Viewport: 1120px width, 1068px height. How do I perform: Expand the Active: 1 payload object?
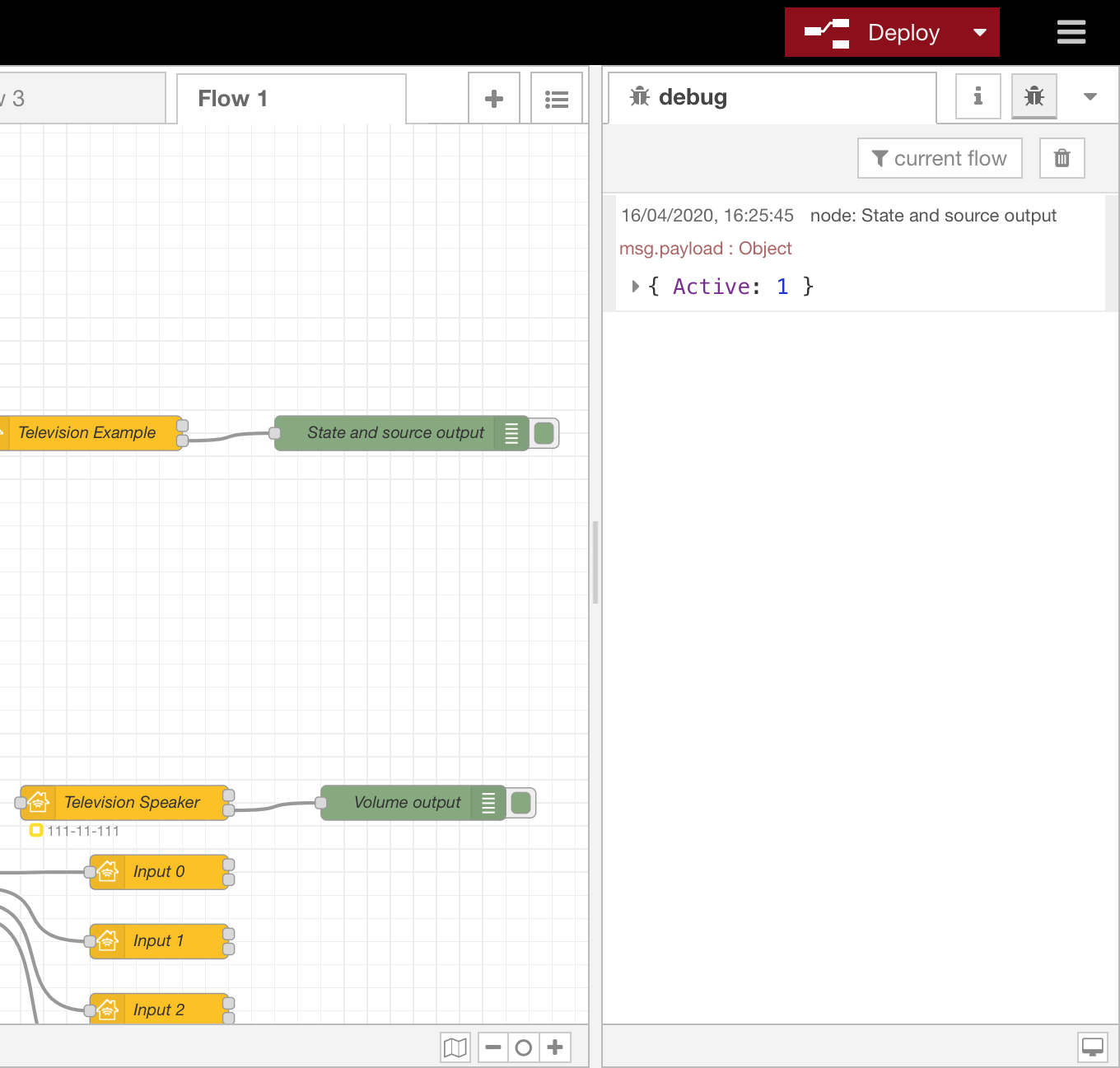(x=635, y=287)
